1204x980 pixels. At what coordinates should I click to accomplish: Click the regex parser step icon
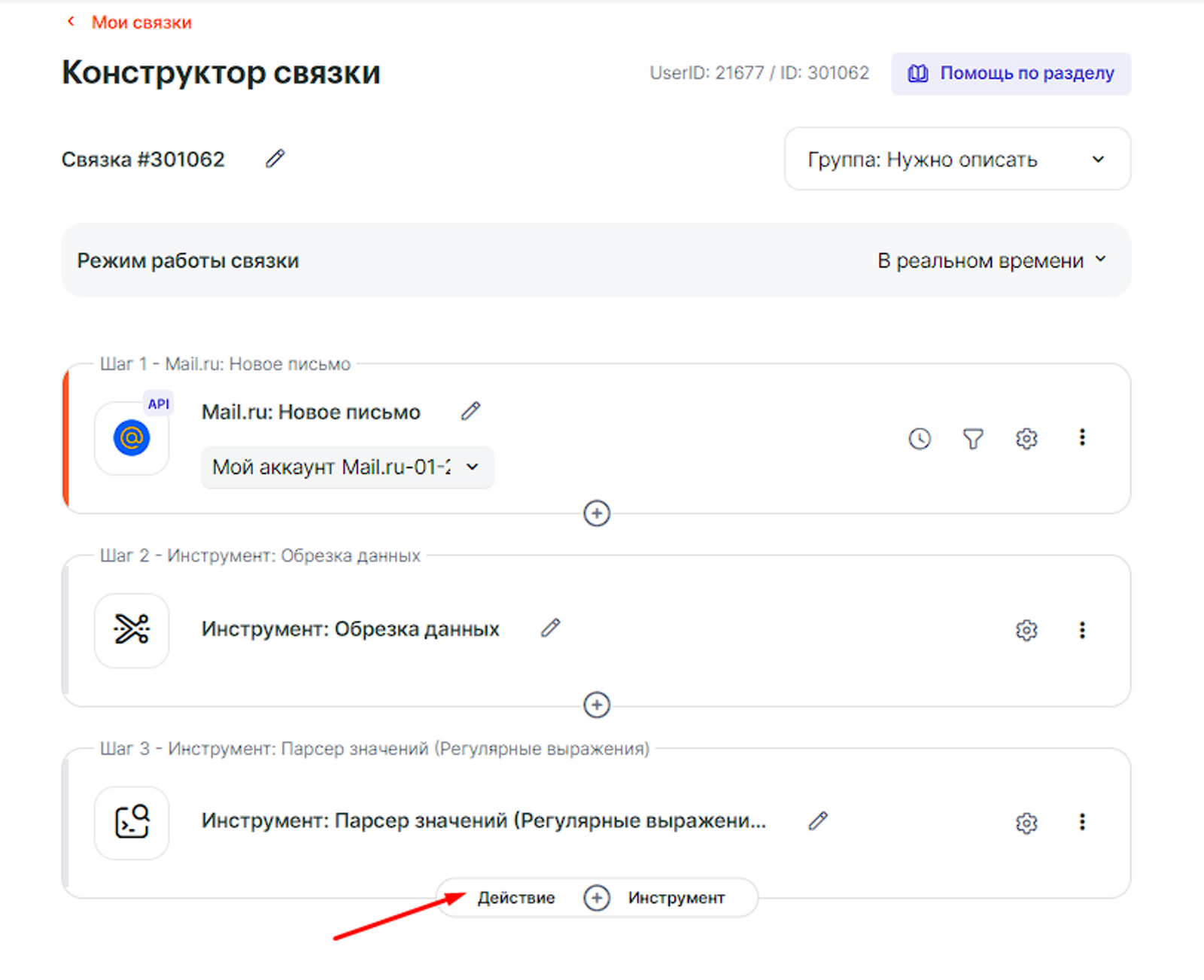click(x=132, y=822)
